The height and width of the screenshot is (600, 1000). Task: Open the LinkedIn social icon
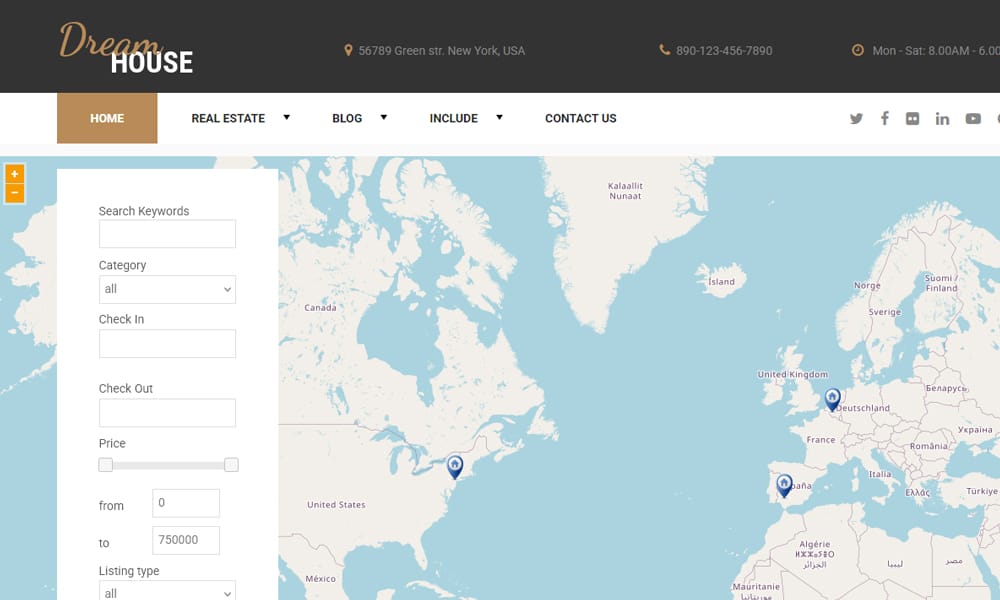click(x=942, y=118)
